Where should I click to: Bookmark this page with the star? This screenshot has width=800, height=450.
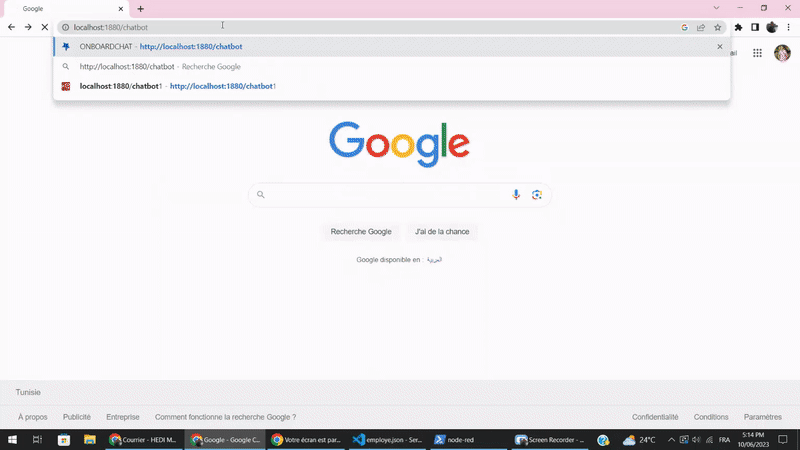[x=718, y=28]
